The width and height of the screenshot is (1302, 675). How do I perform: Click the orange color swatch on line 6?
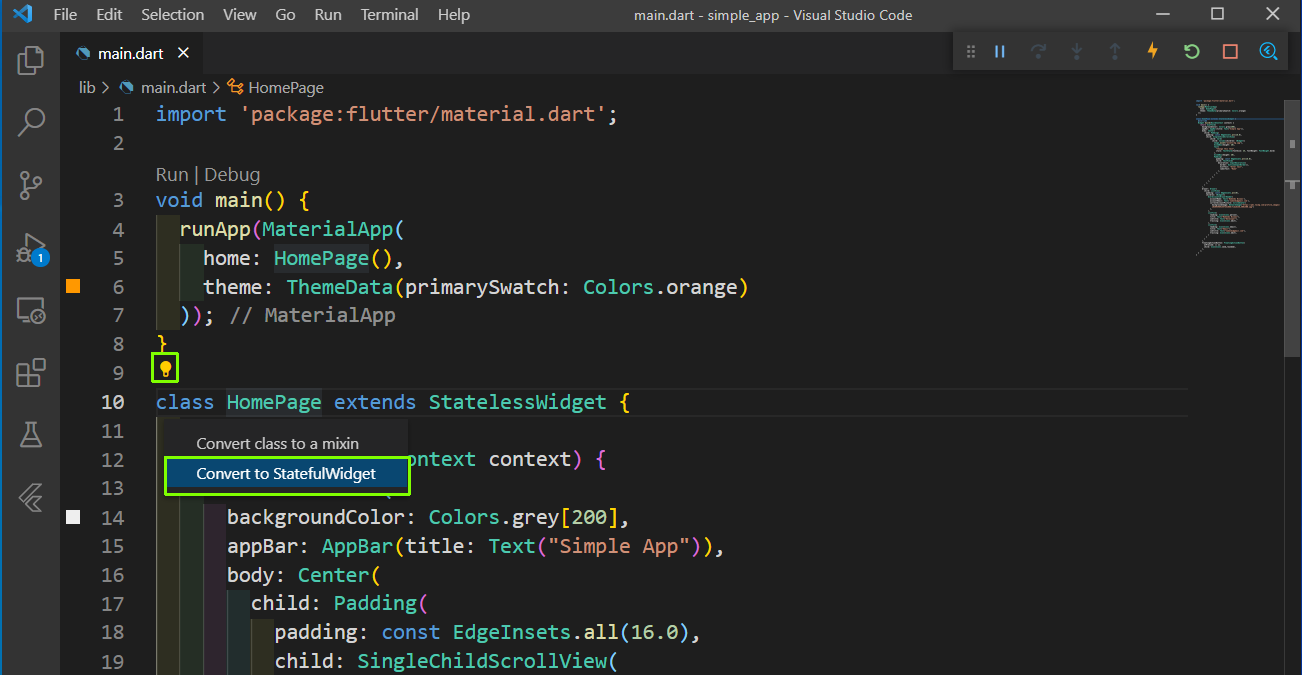tap(72, 287)
